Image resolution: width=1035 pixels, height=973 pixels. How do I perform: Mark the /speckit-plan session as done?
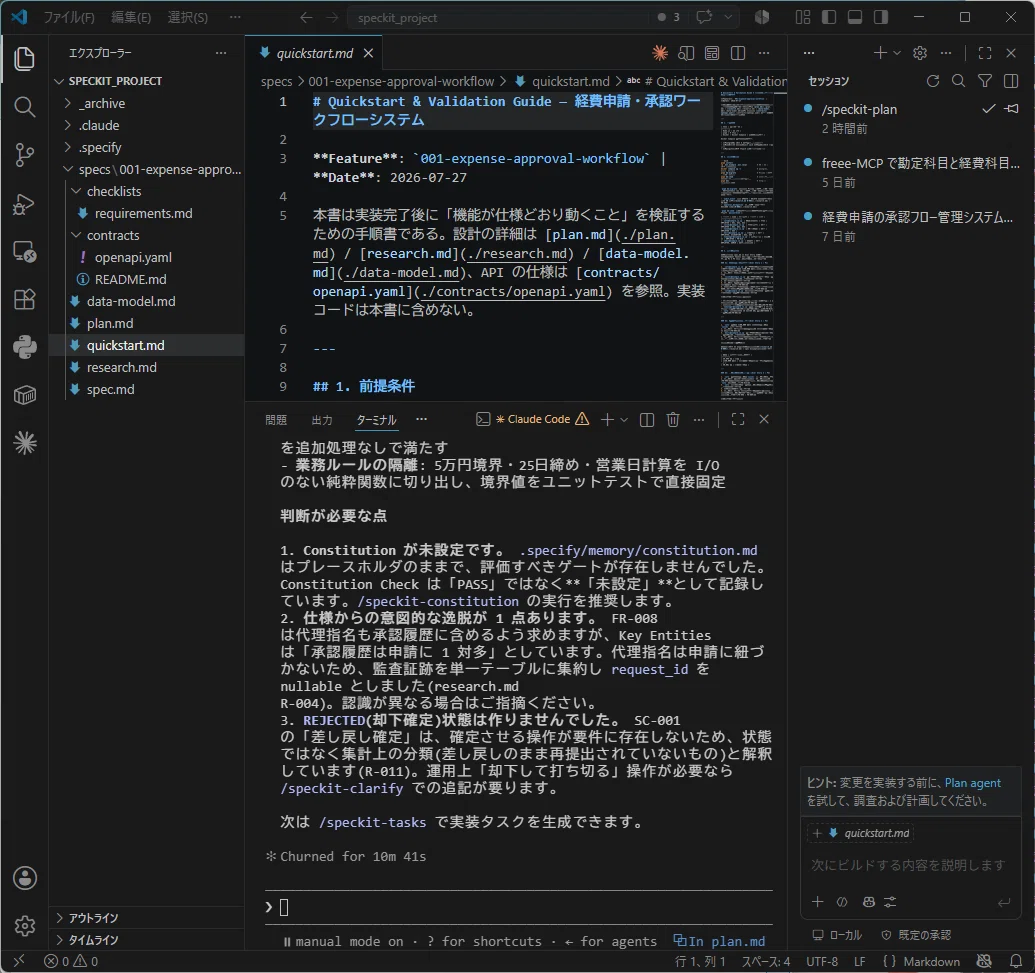coord(988,109)
